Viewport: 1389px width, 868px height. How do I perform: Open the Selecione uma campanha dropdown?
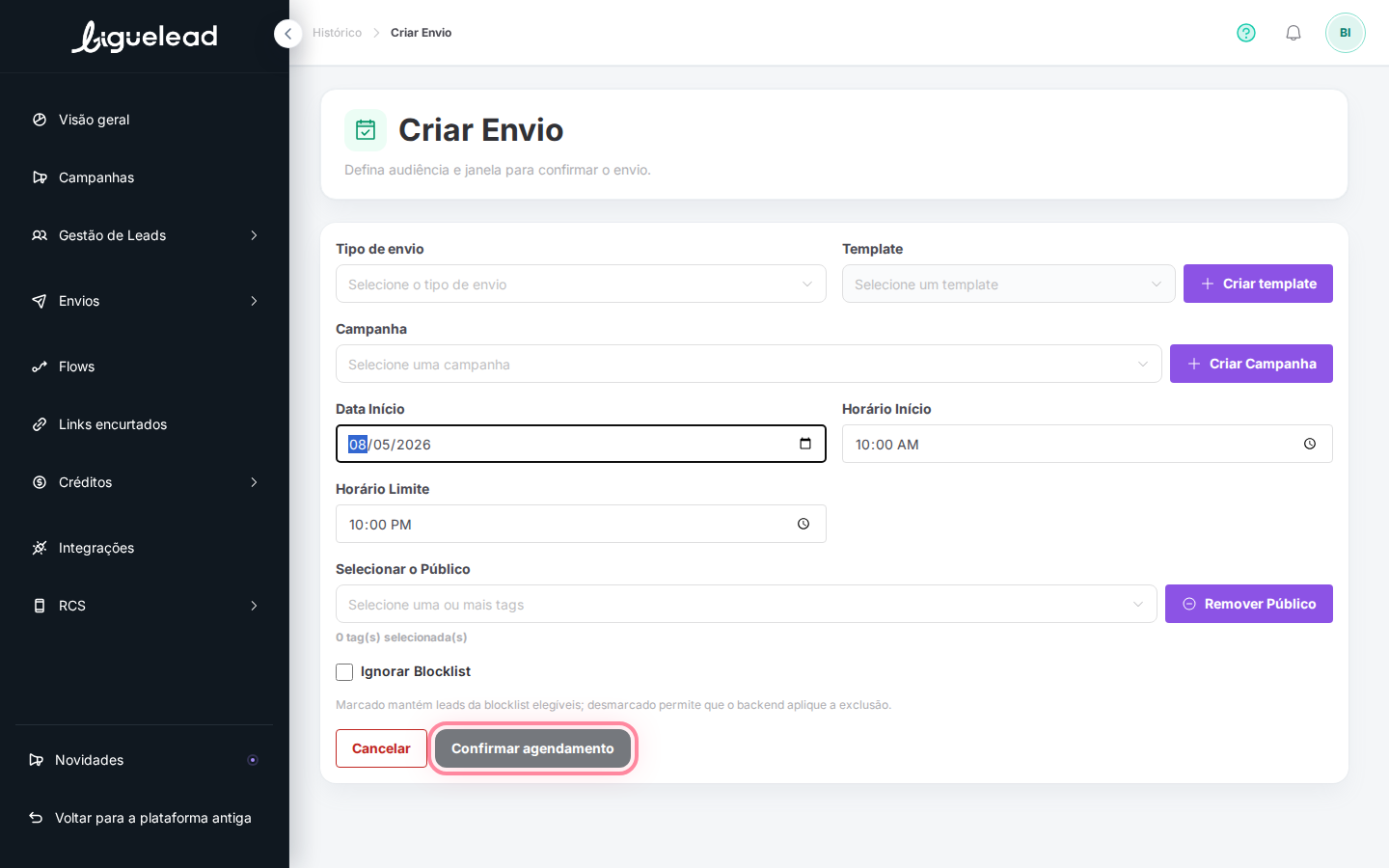pyautogui.click(x=749, y=364)
